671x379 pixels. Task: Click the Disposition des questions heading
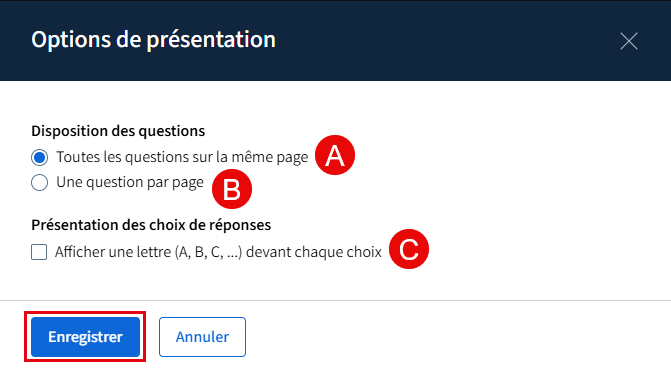(118, 131)
